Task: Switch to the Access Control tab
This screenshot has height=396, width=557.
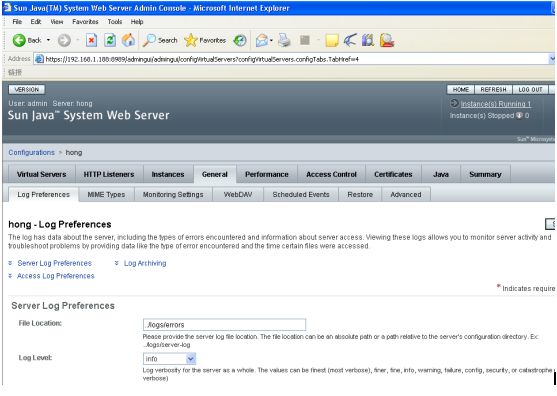Action: [x=331, y=174]
